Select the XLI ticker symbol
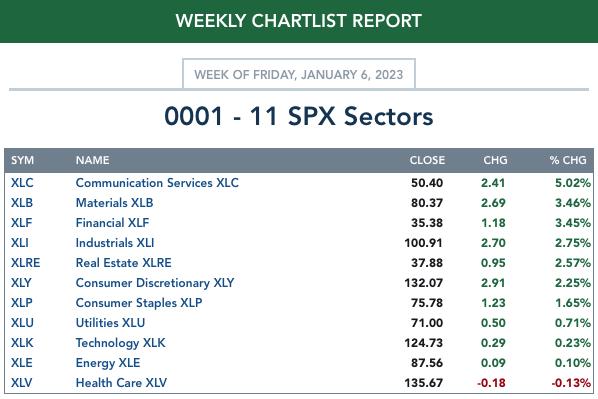The width and height of the screenshot is (598, 399). click(x=20, y=243)
